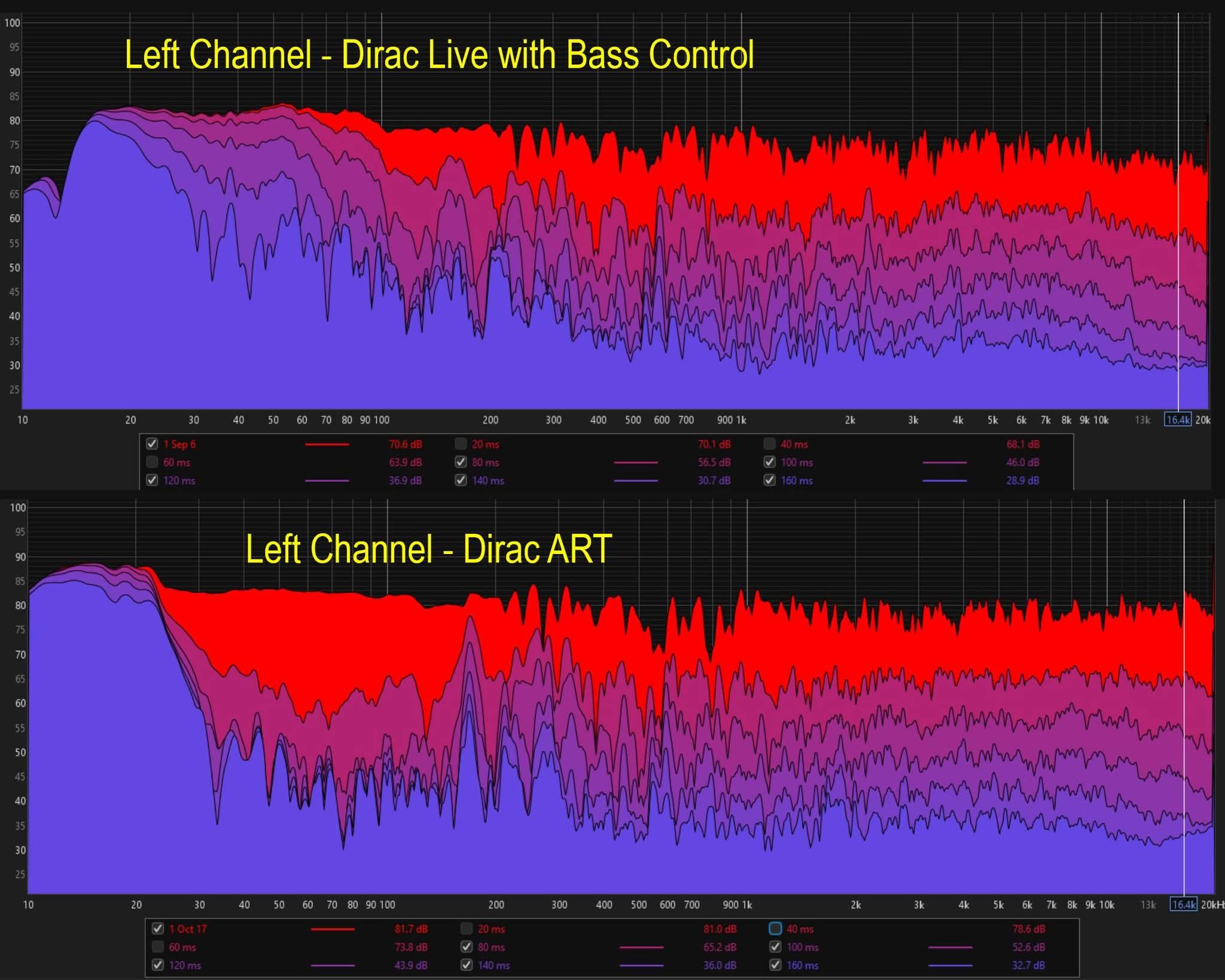
Task: Hide the 140 ms trace in bottom legend
Action: (x=467, y=964)
